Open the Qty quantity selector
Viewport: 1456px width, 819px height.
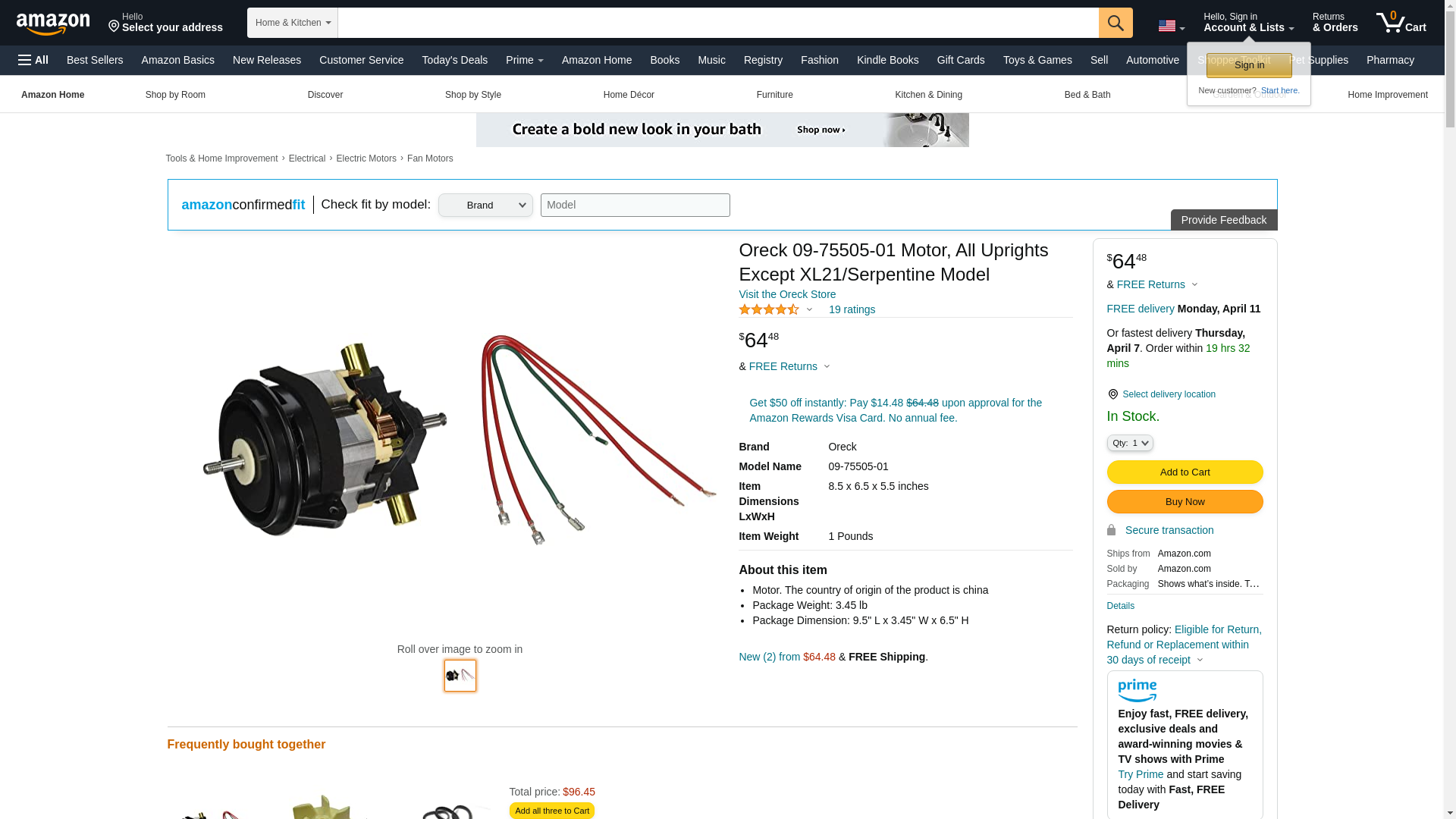[x=1130, y=443]
